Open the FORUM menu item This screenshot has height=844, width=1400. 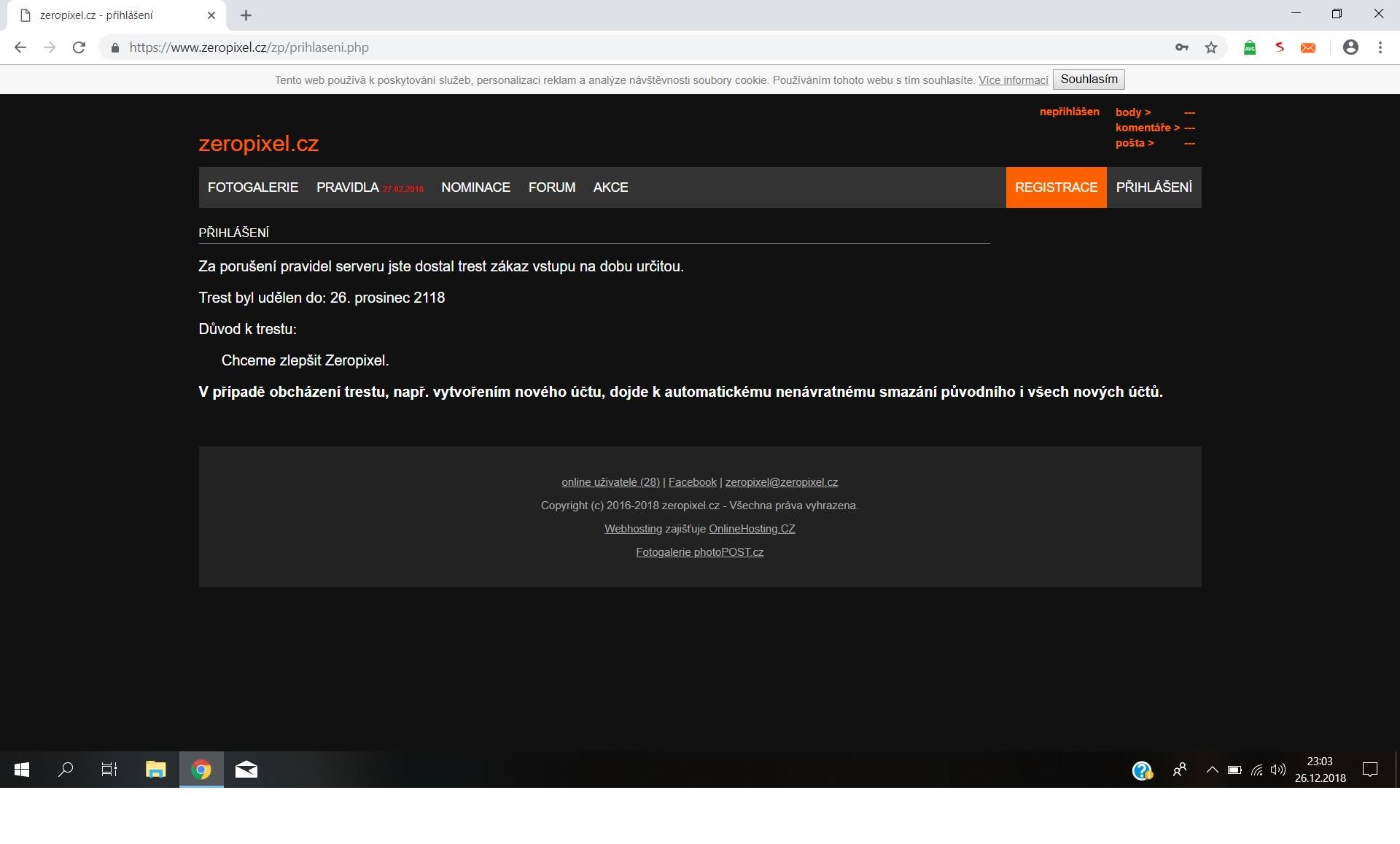point(552,187)
